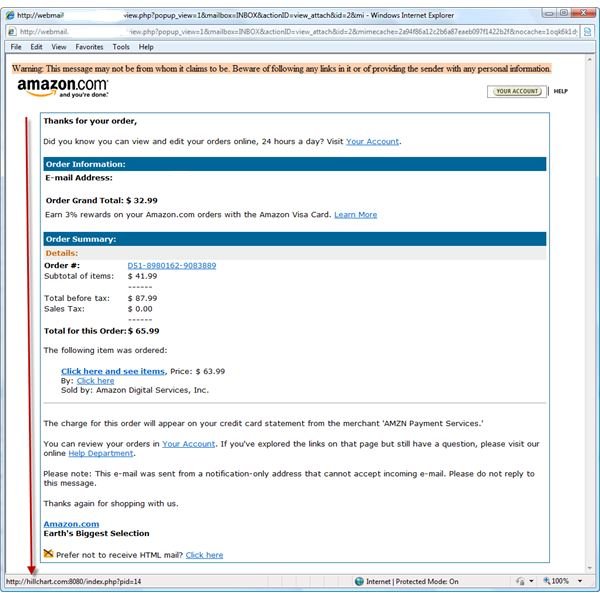
Task: Open the File menu
Action: [16, 47]
